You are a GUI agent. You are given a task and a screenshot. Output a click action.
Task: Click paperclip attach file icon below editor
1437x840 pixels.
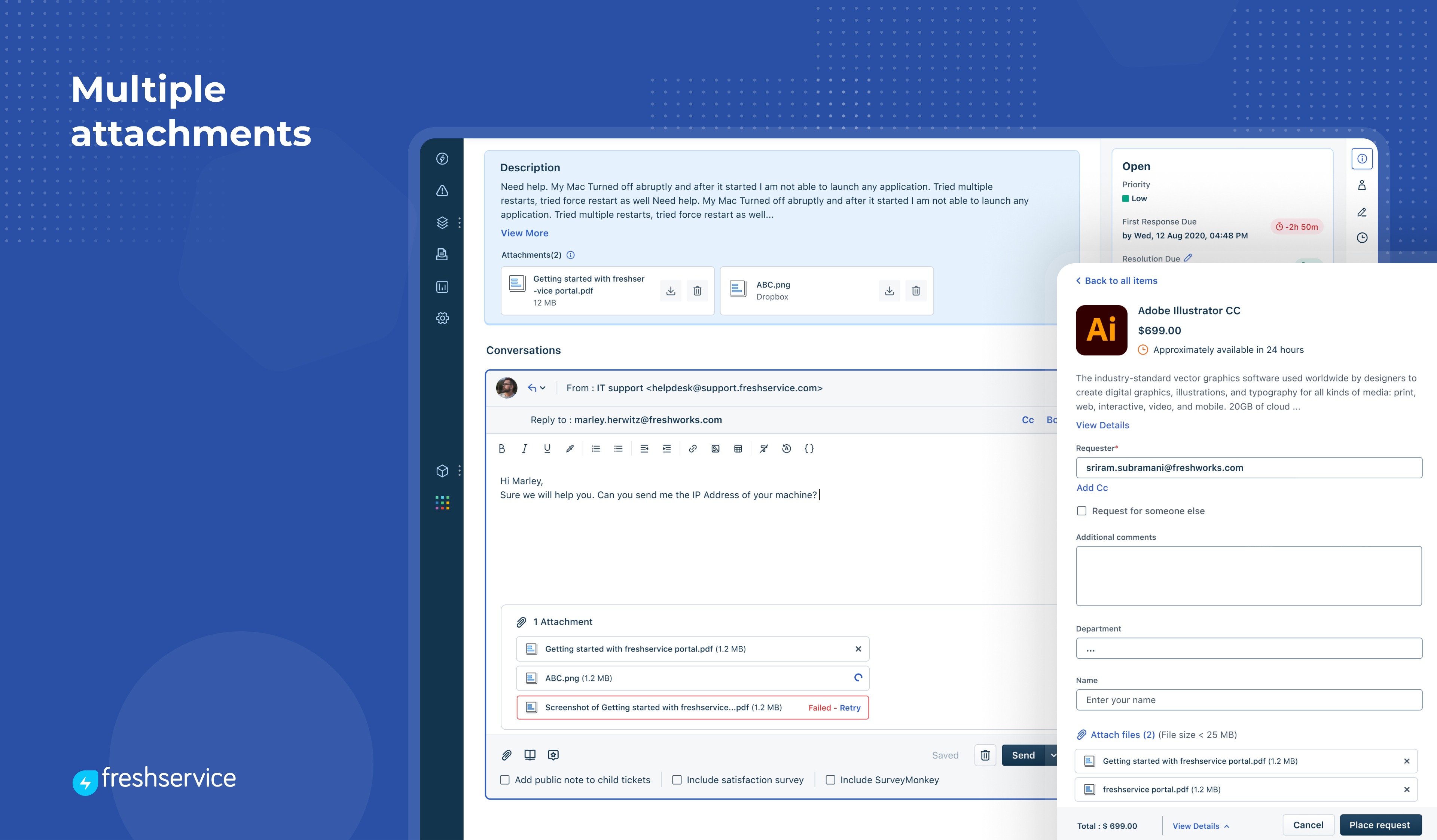click(506, 755)
